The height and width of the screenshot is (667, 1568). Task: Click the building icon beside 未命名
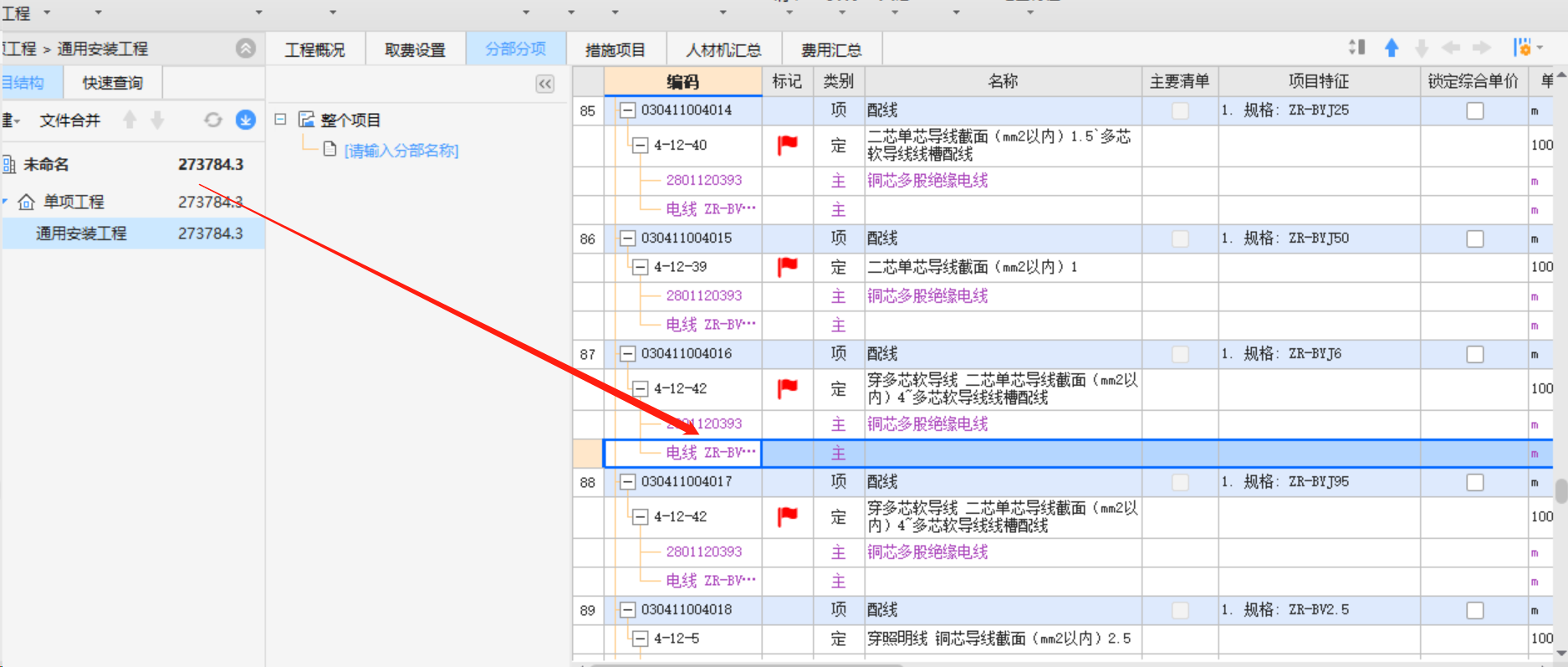click(9, 165)
